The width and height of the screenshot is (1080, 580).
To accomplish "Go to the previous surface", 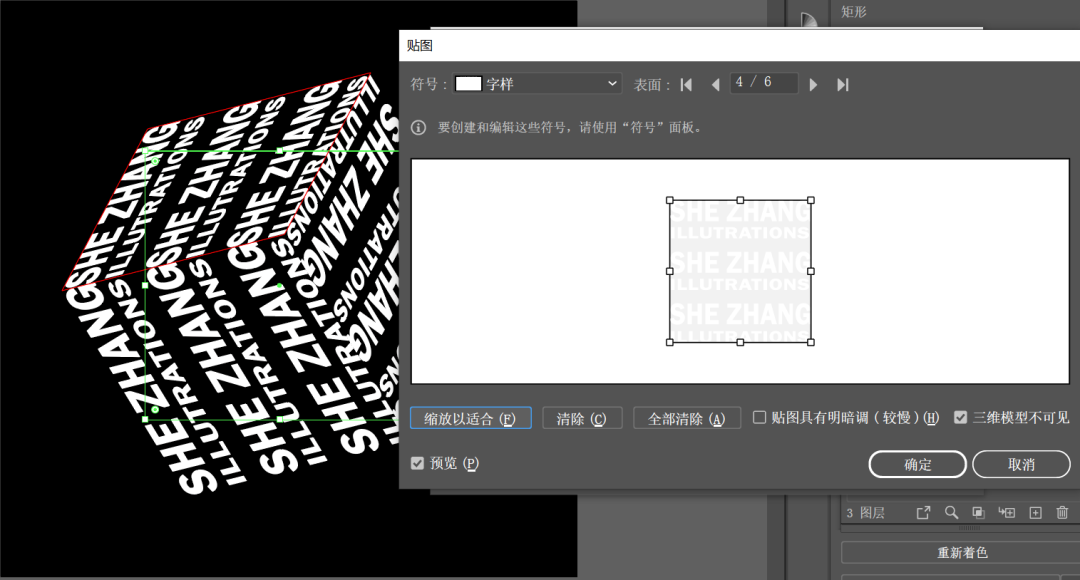I will coord(715,85).
